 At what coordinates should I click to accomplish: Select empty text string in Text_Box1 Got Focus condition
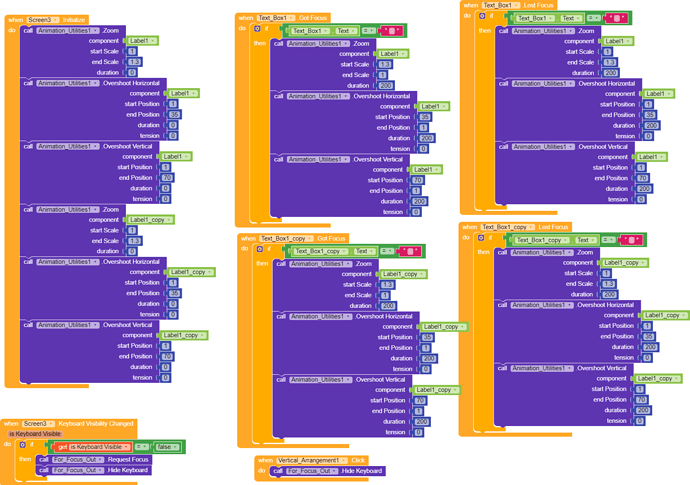coord(391,31)
